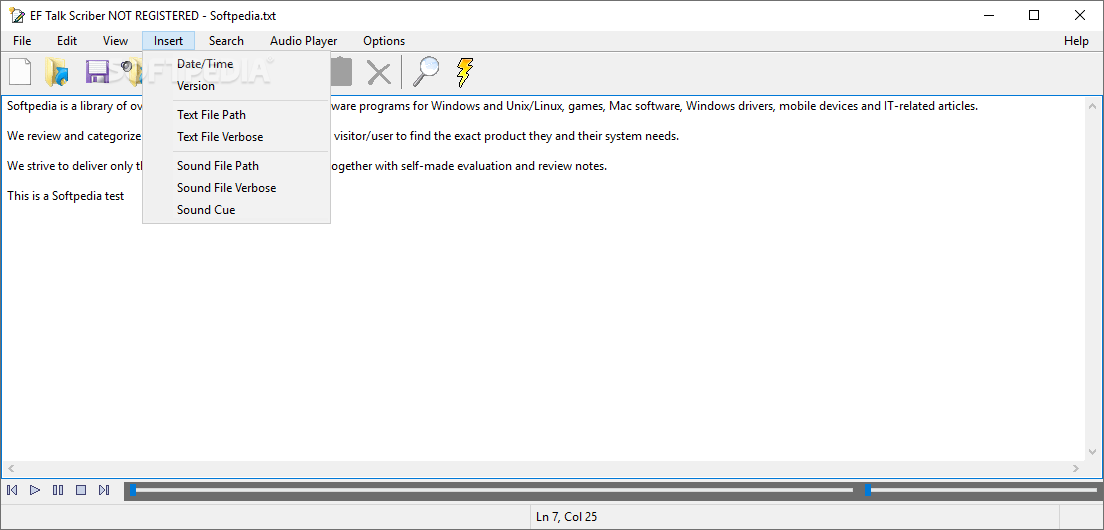The width and height of the screenshot is (1104, 530).
Task: Open sound file with speaker folder icon
Action: click(x=131, y=72)
